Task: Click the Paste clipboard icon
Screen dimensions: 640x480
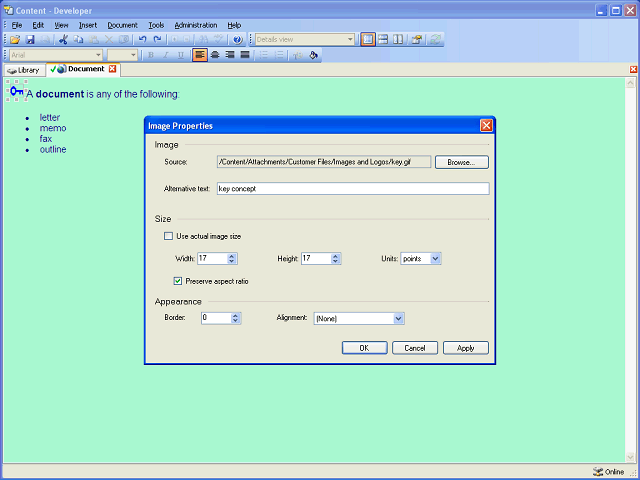Action: (x=94, y=40)
